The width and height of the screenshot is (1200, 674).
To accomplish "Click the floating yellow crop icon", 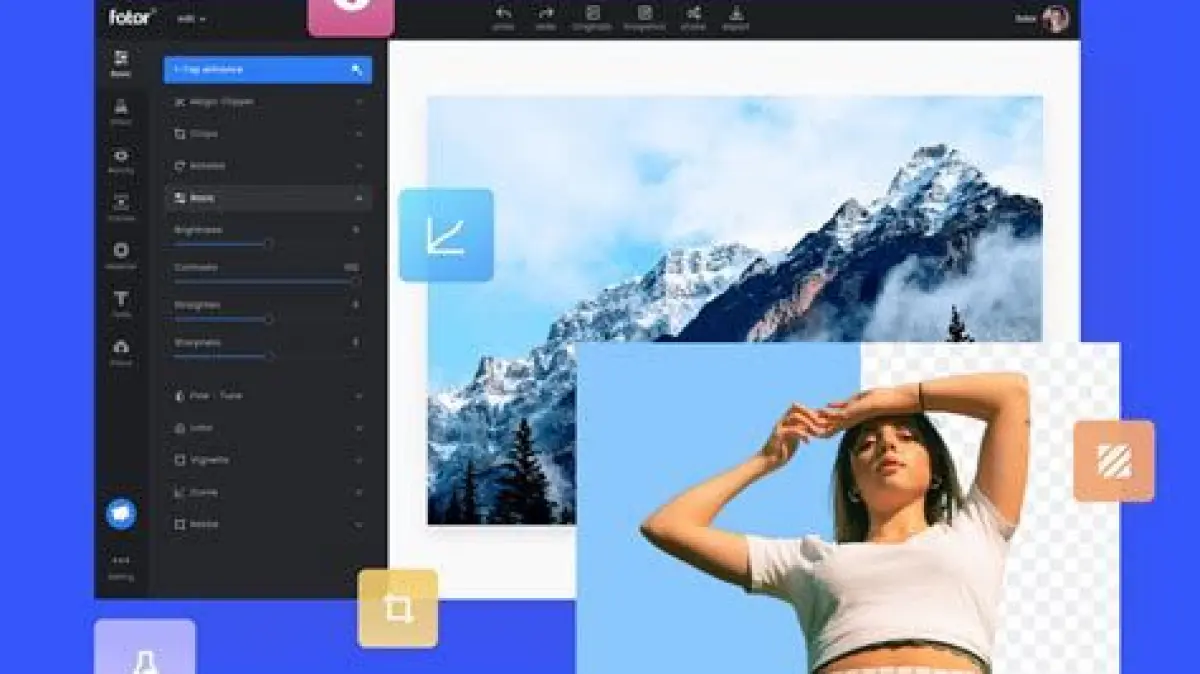I will (398, 609).
